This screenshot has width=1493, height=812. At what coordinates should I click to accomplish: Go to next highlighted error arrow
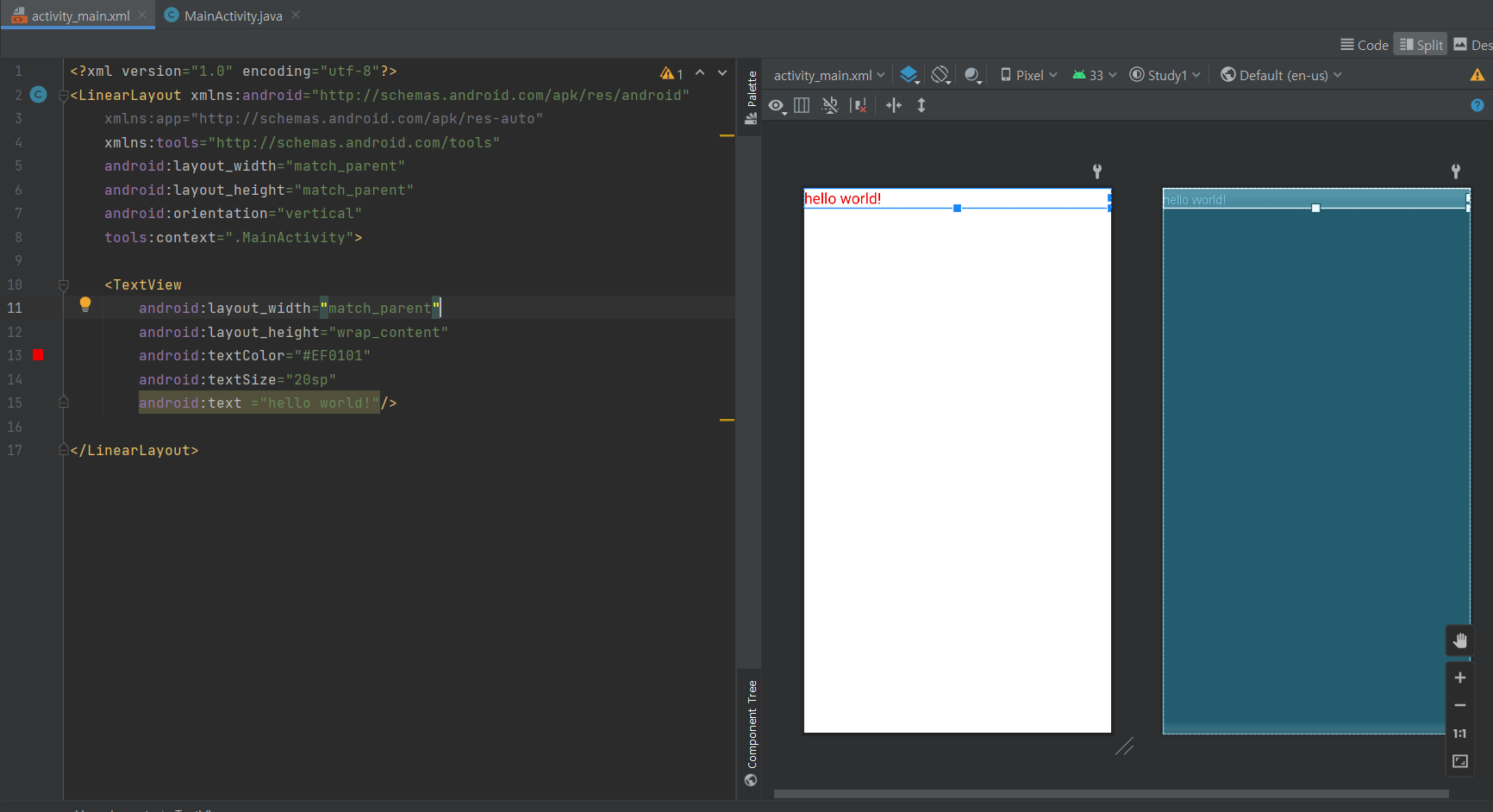(722, 72)
